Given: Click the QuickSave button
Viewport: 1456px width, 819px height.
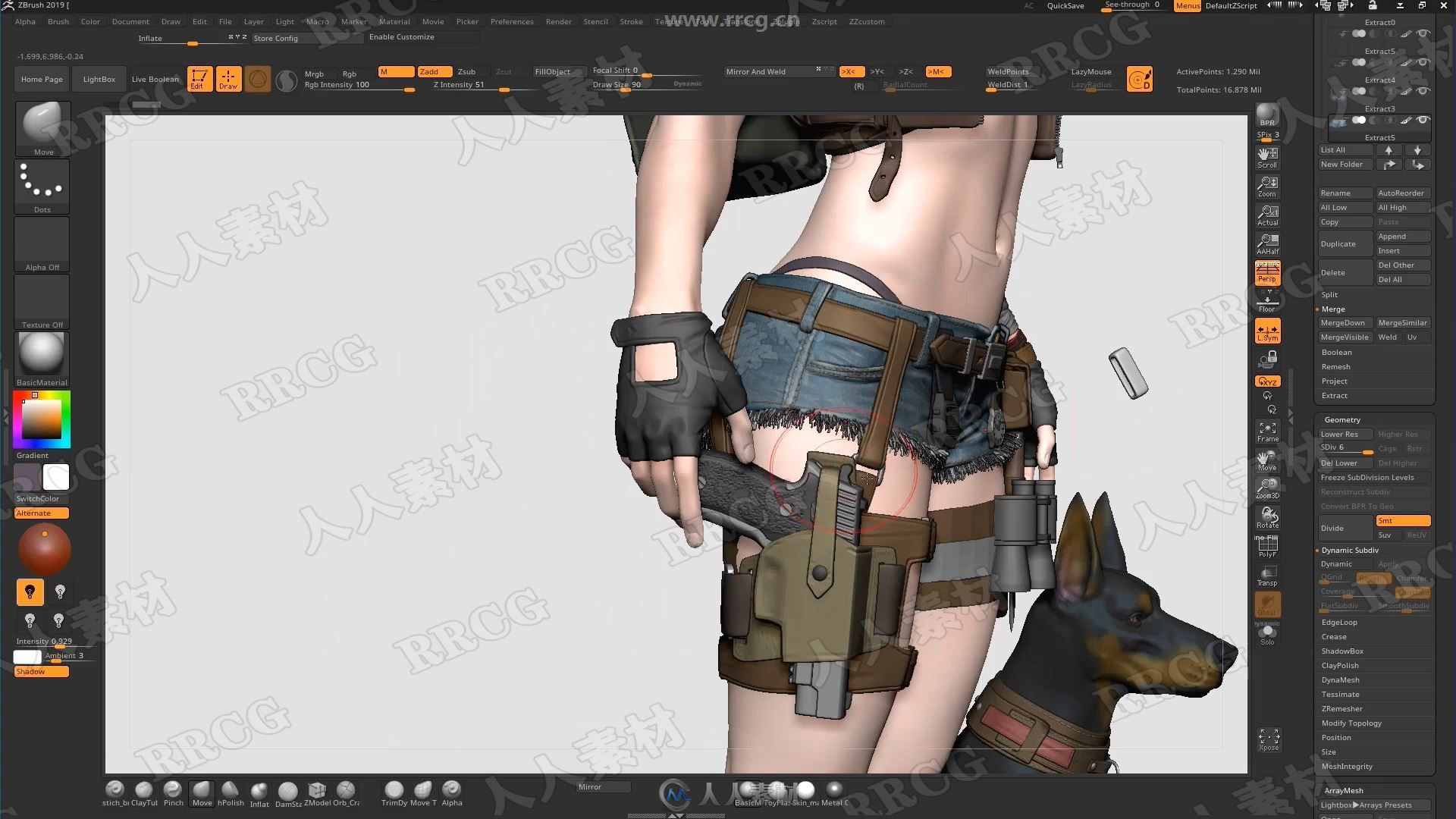Looking at the screenshot, I should [x=1065, y=6].
